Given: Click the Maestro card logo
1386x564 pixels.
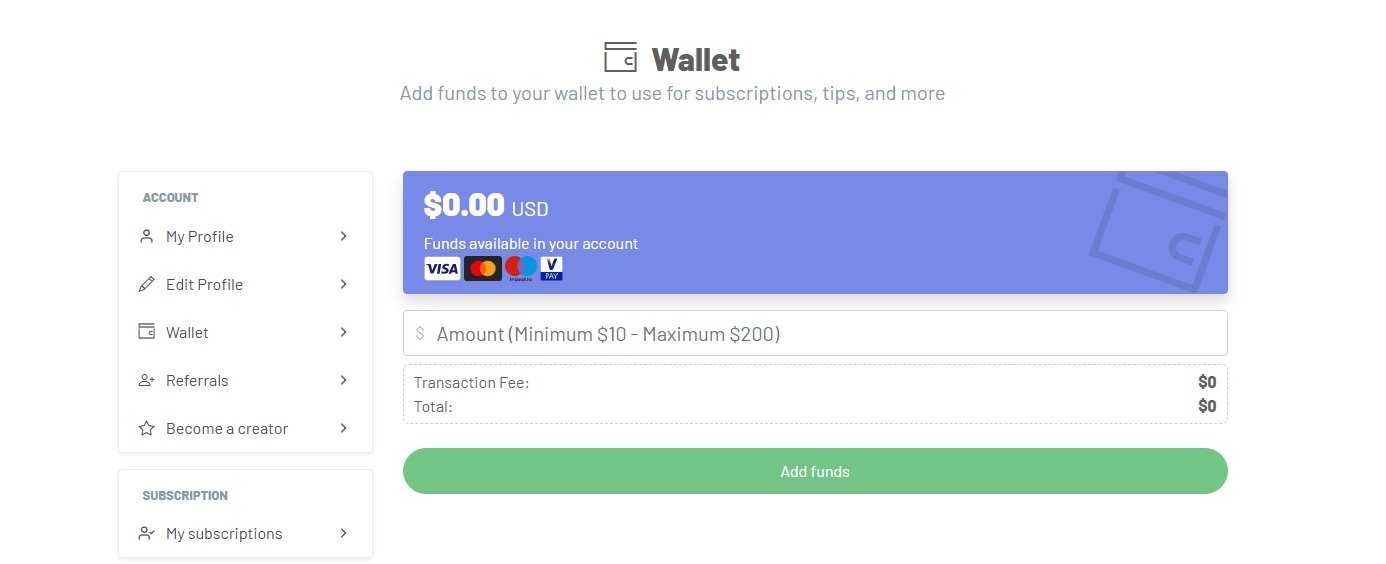Looking at the screenshot, I should (x=520, y=268).
